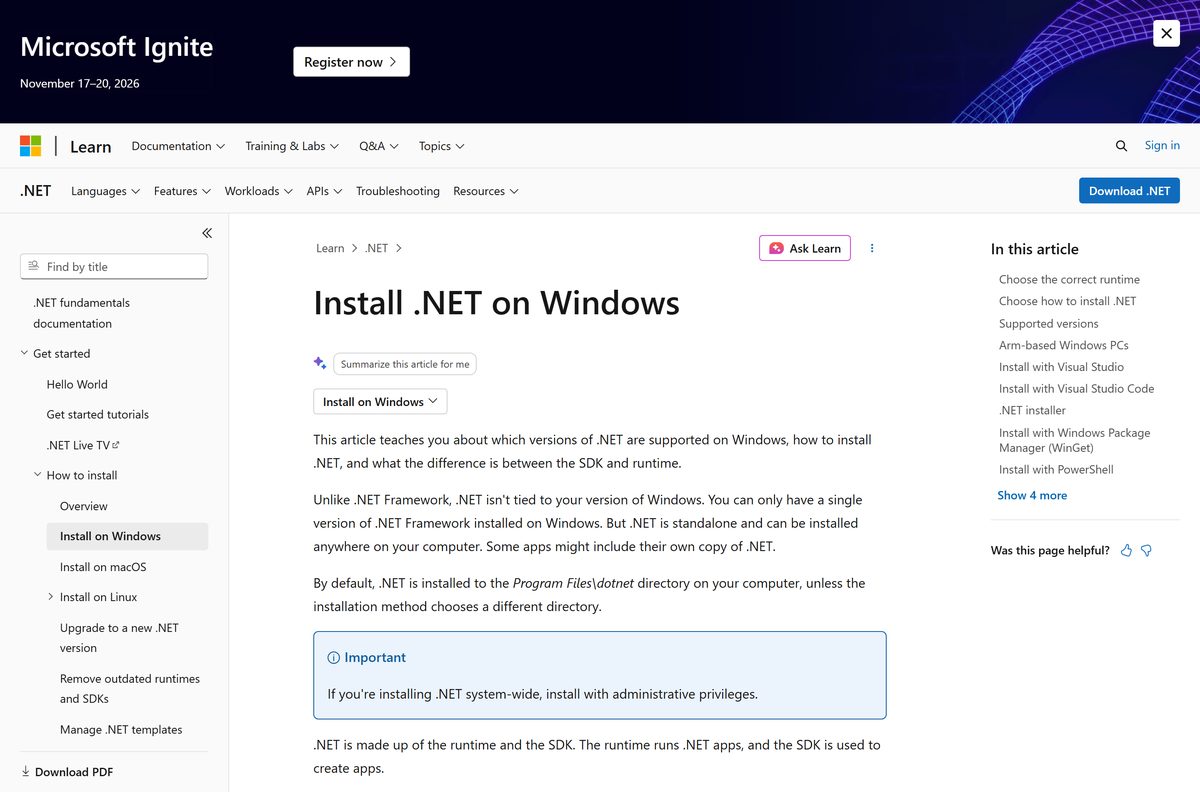The height and width of the screenshot is (792, 1200).
Task: Open Manage .NET templates in sidebar
Action: click(121, 730)
